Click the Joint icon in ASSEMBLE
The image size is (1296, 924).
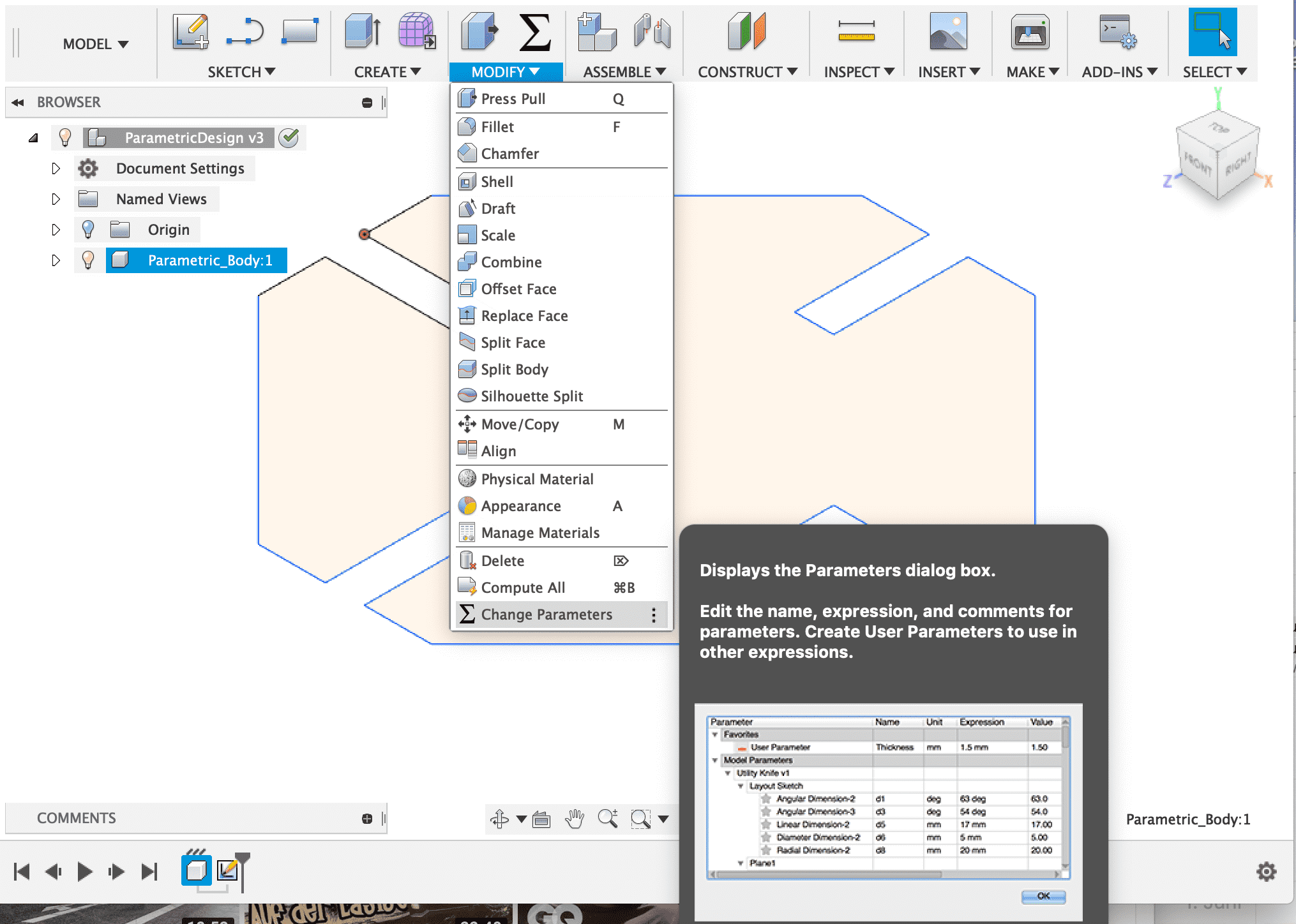pos(652,32)
